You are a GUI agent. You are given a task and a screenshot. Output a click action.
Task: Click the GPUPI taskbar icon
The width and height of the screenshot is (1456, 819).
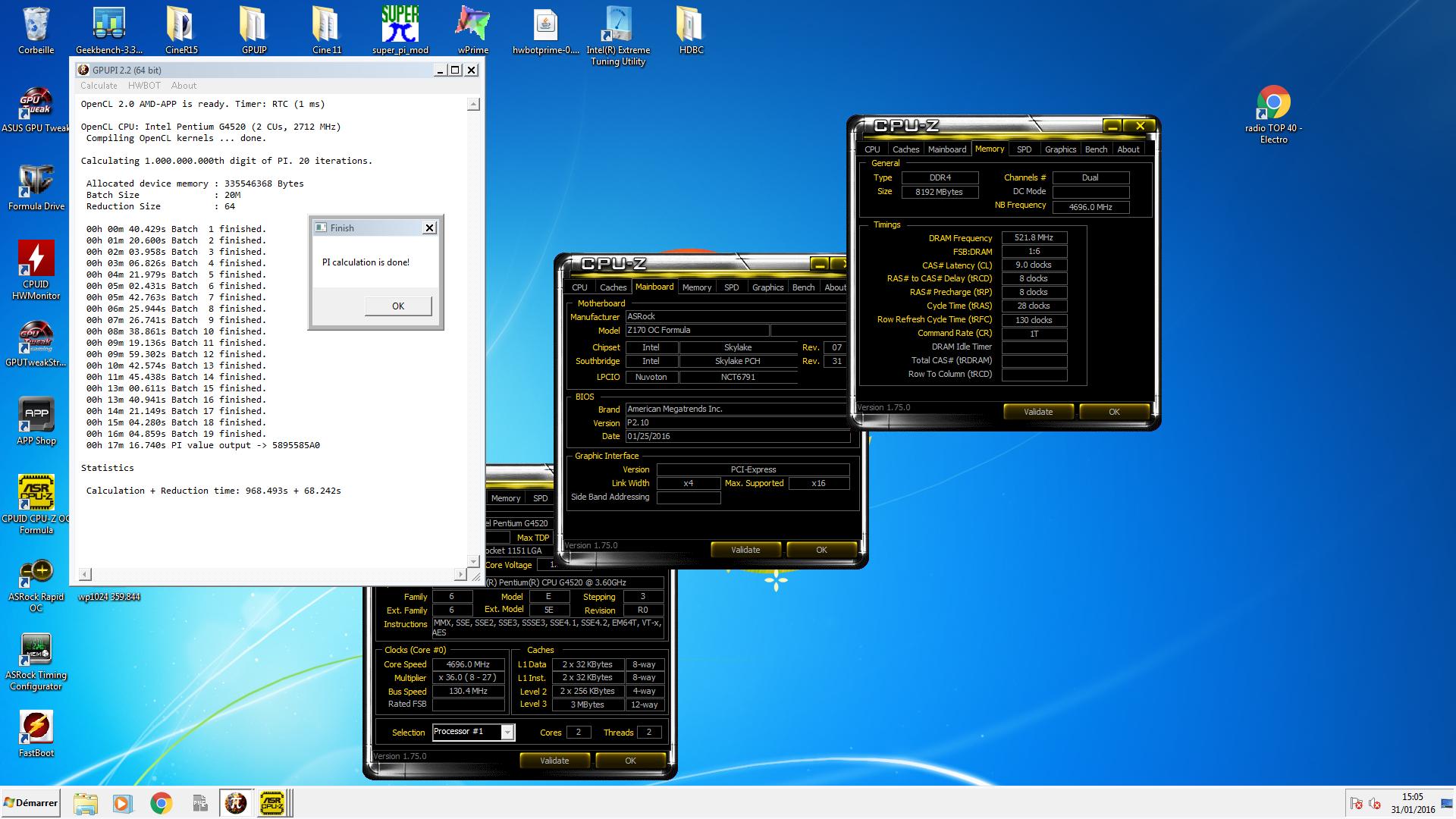(x=235, y=803)
